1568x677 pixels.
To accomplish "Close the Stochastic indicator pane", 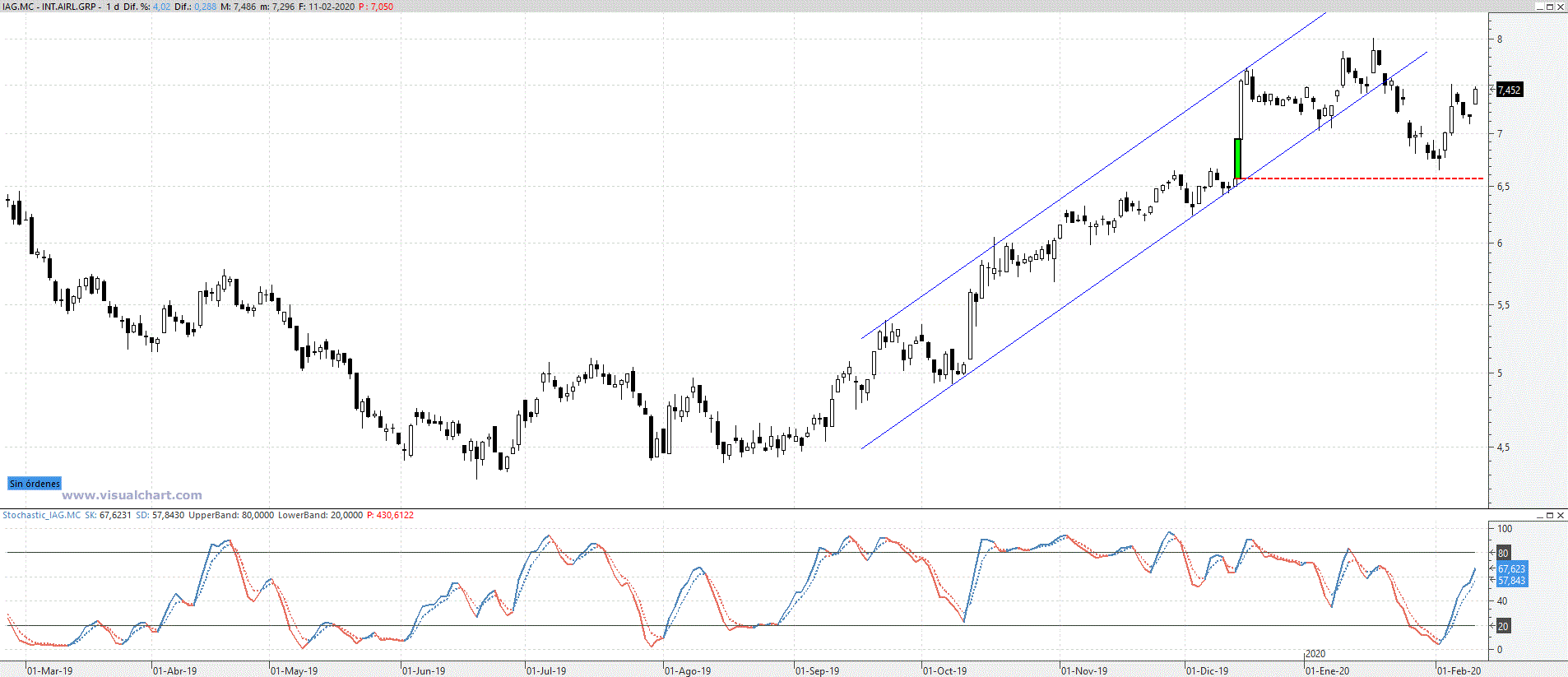I will point(1561,516).
